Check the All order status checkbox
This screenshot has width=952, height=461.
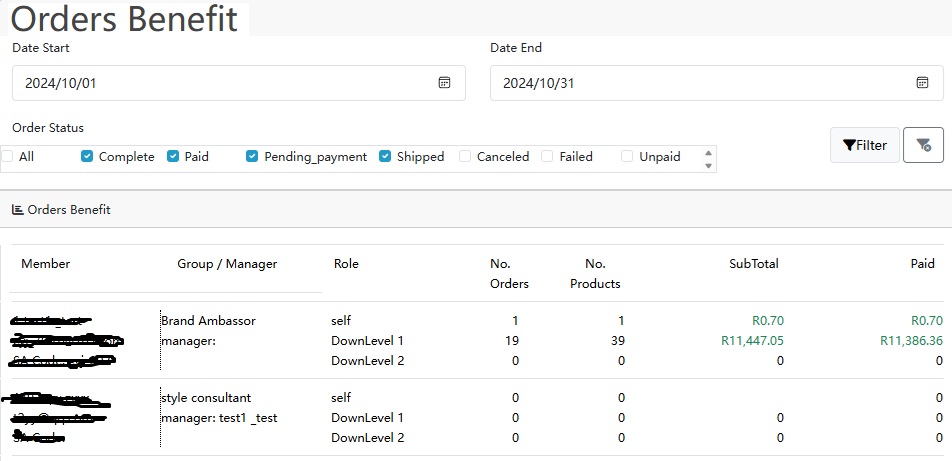click(8, 157)
